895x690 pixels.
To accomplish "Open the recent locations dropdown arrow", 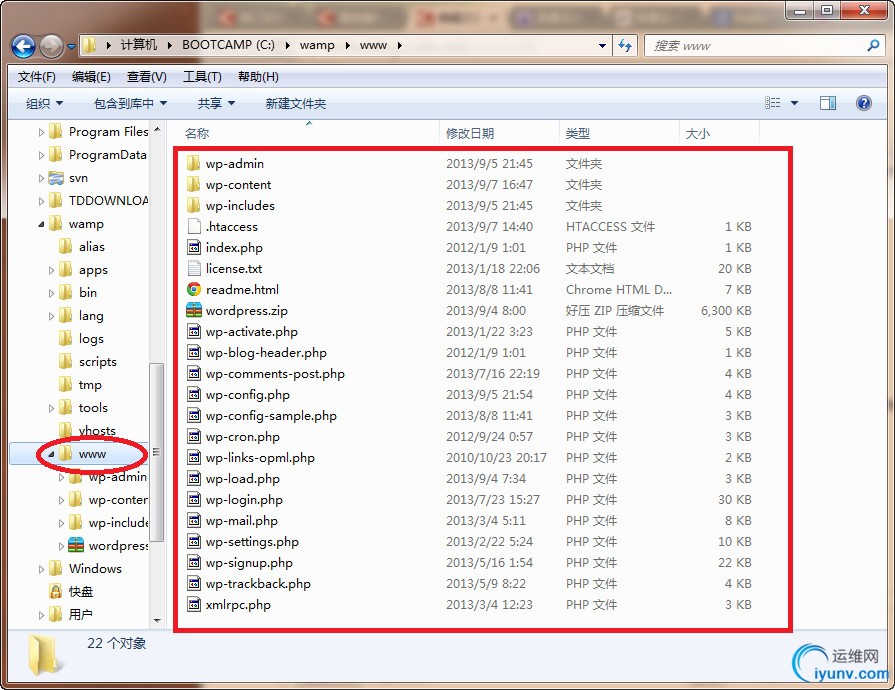I will (x=71, y=47).
